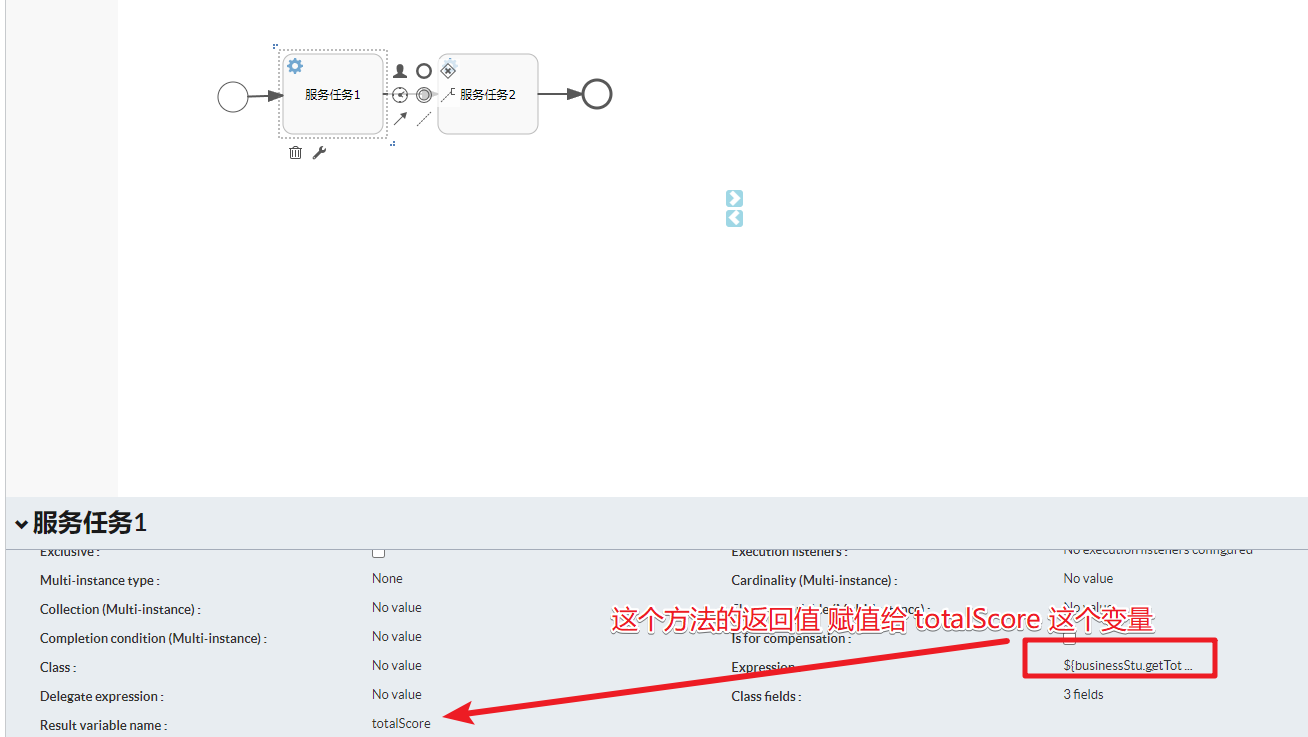Click the Multi-instance type label
Viewport: 1308px width, 737px height.
pyautogui.click(x=100, y=581)
